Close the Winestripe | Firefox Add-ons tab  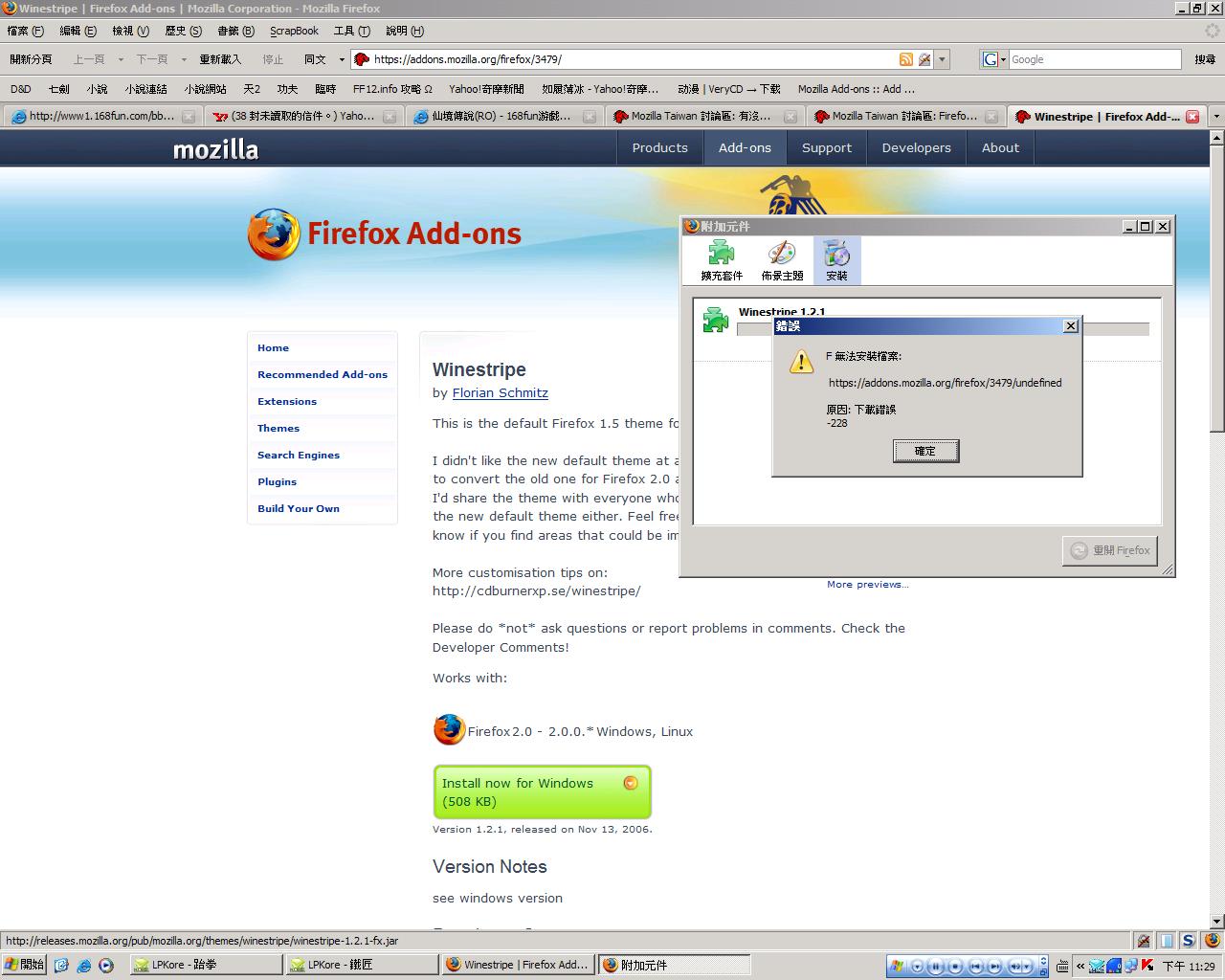point(1192,117)
